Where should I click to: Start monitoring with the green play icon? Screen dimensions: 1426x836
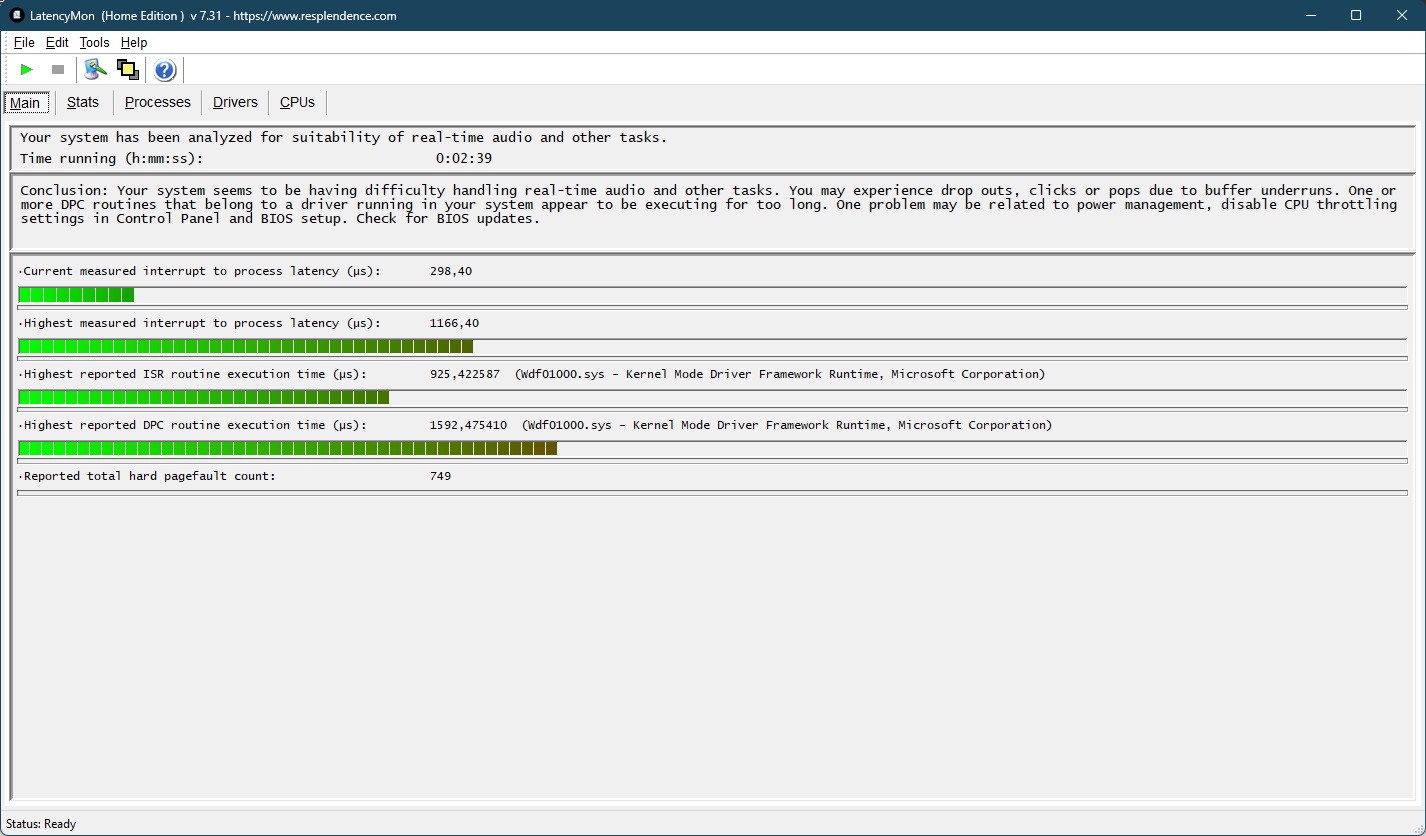pyautogui.click(x=27, y=70)
